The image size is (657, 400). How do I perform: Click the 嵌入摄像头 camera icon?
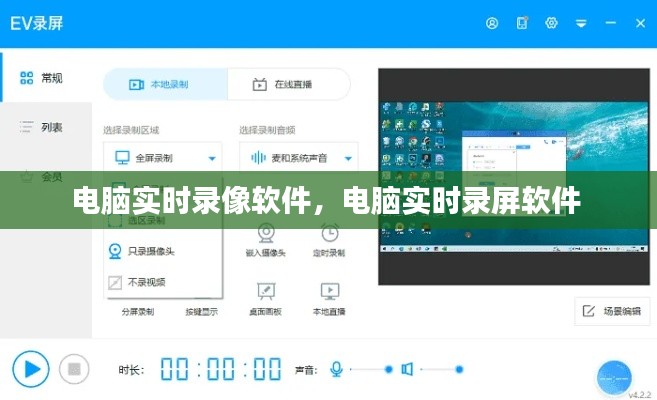266,234
